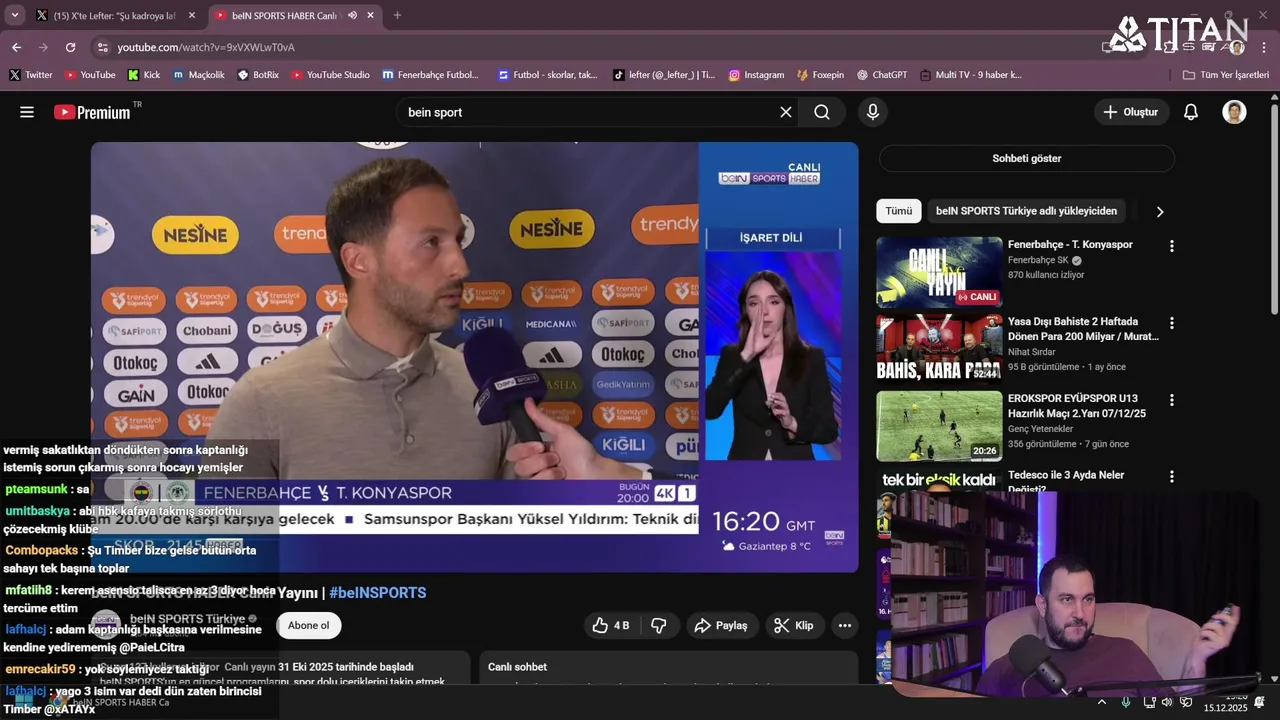
Task: Close the beIN SPORTS HABER tab
Action: coord(371,15)
